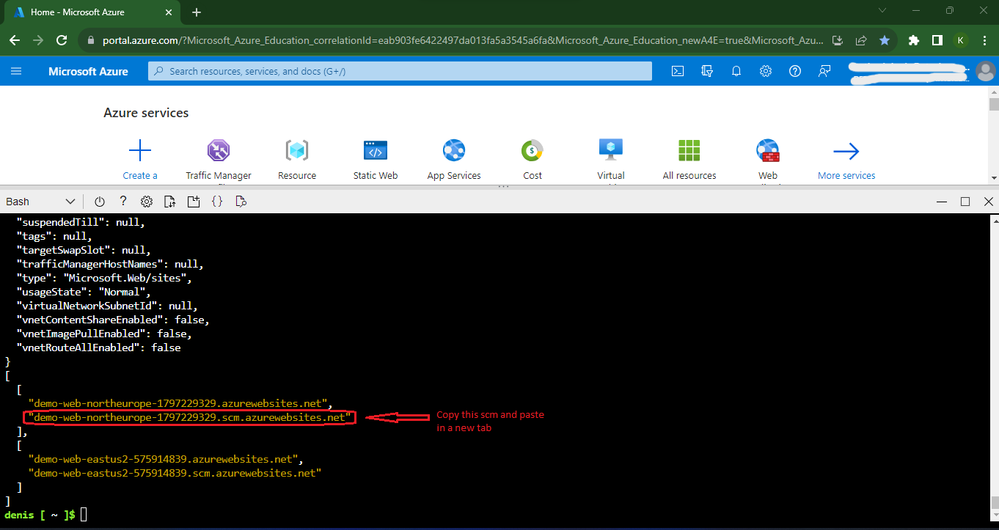Open portal settings gear in header
The height and width of the screenshot is (530, 999).
(765, 71)
